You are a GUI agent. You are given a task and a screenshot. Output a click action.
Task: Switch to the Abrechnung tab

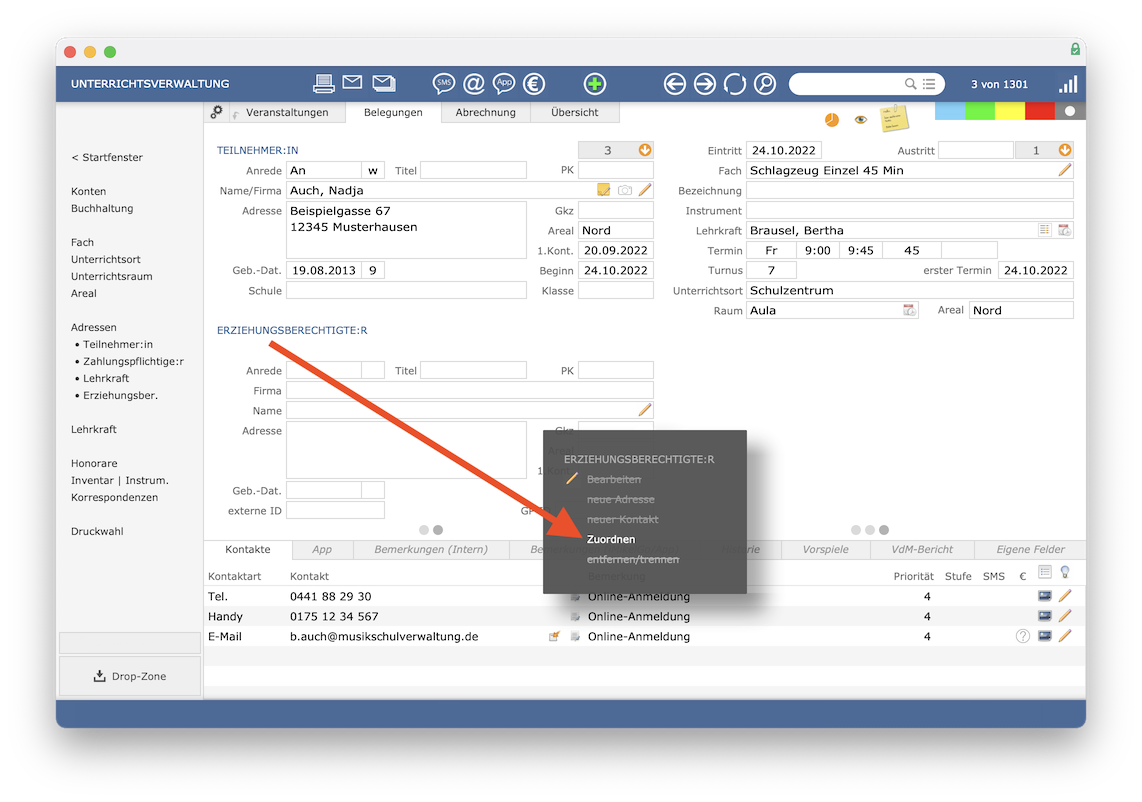click(x=486, y=112)
